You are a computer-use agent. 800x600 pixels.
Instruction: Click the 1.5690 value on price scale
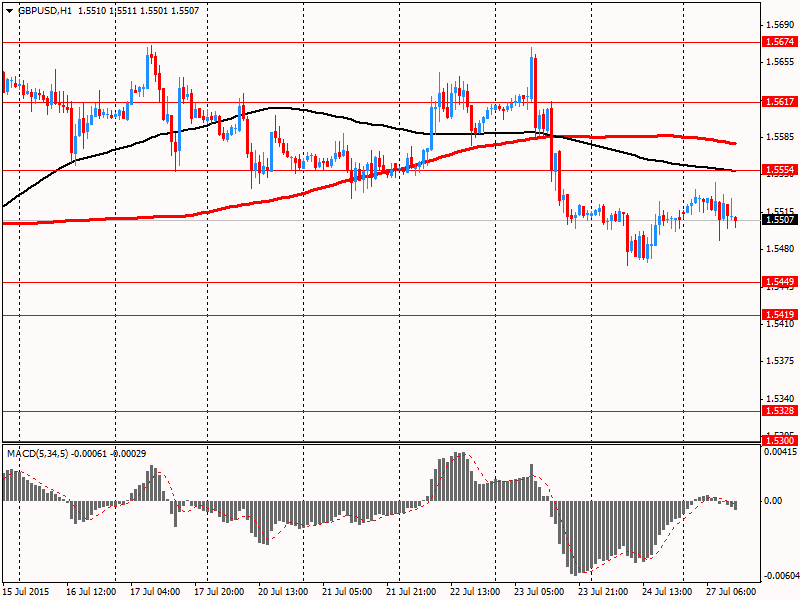coord(779,24)
